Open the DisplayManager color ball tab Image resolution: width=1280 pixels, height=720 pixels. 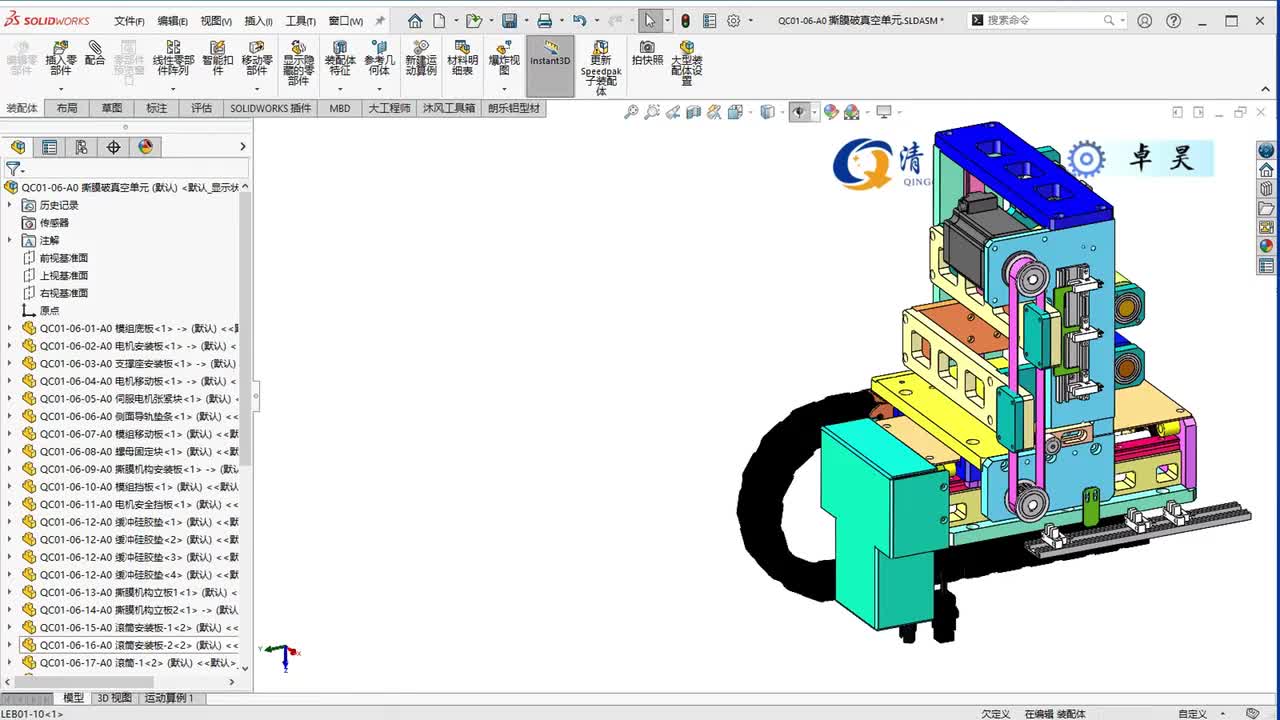click(146, 147)
